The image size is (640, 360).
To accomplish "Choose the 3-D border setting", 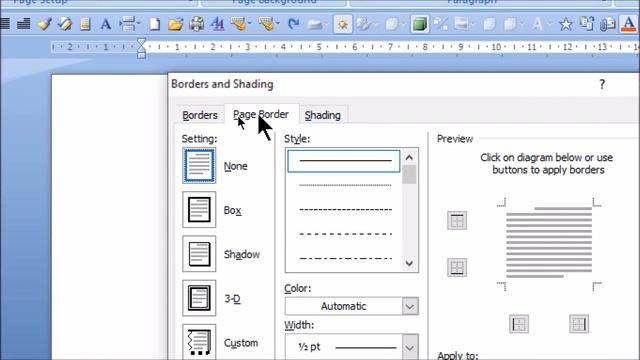I will click(199, 298).
